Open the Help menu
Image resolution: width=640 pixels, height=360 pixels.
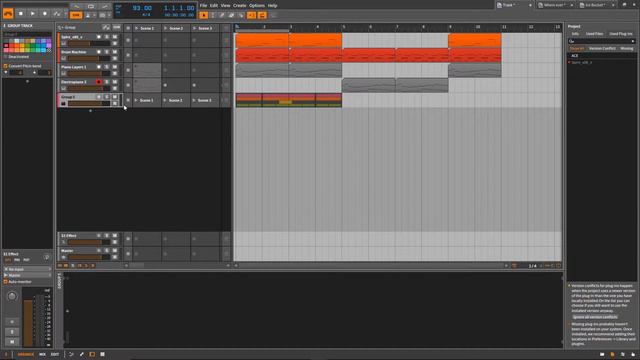pos(272,5)
